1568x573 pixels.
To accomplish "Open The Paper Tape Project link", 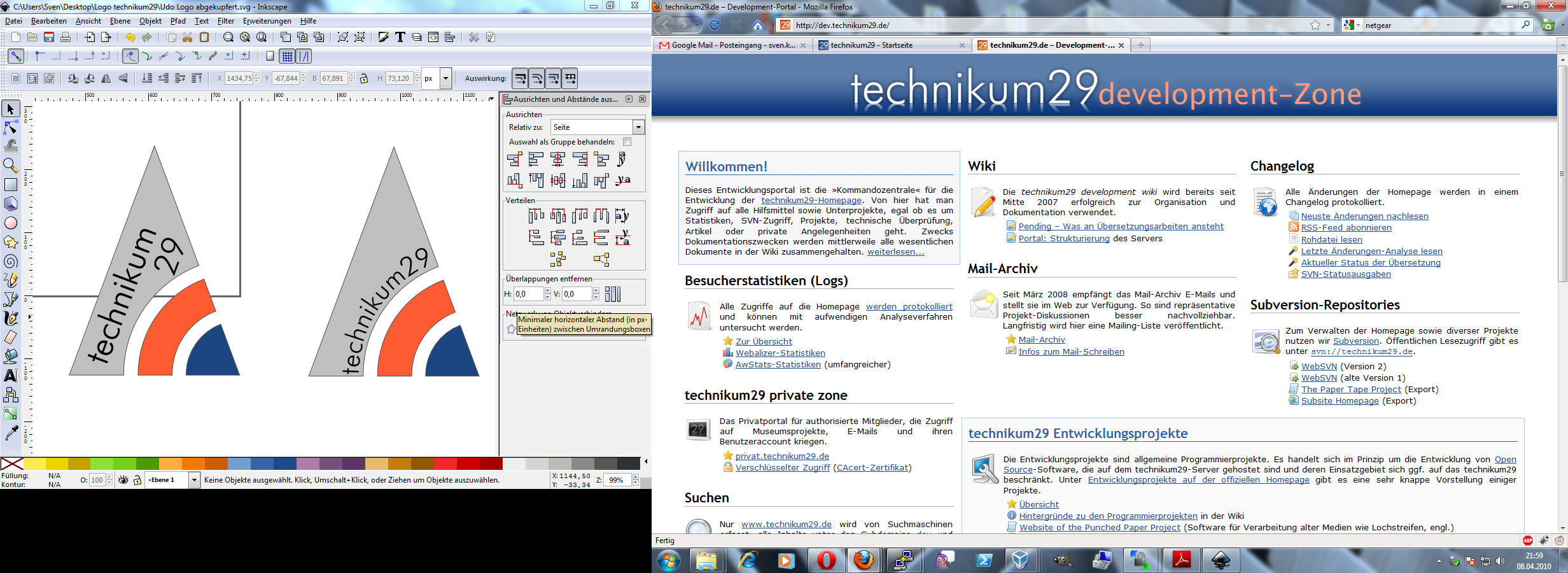I will pos(1350,390).
